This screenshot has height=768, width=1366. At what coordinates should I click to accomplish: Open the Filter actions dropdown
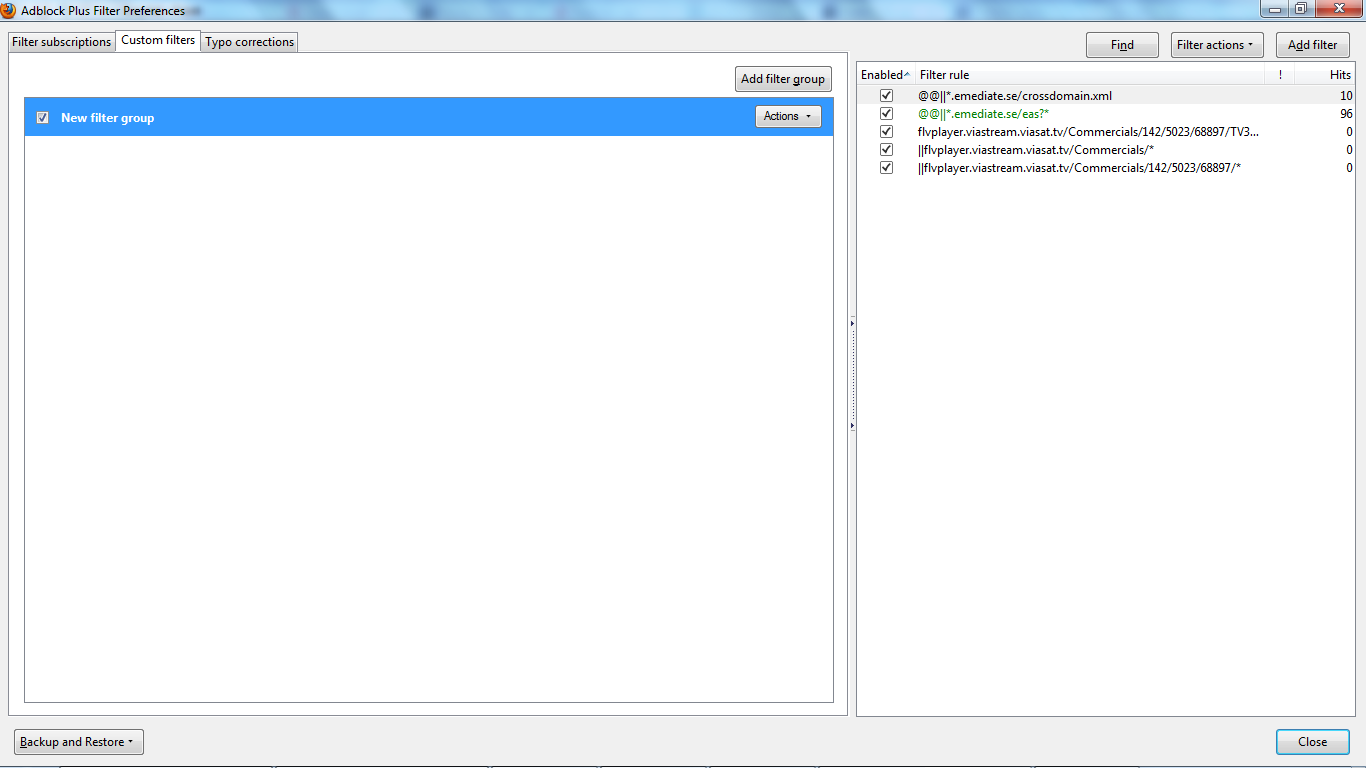coord(1217,45)
